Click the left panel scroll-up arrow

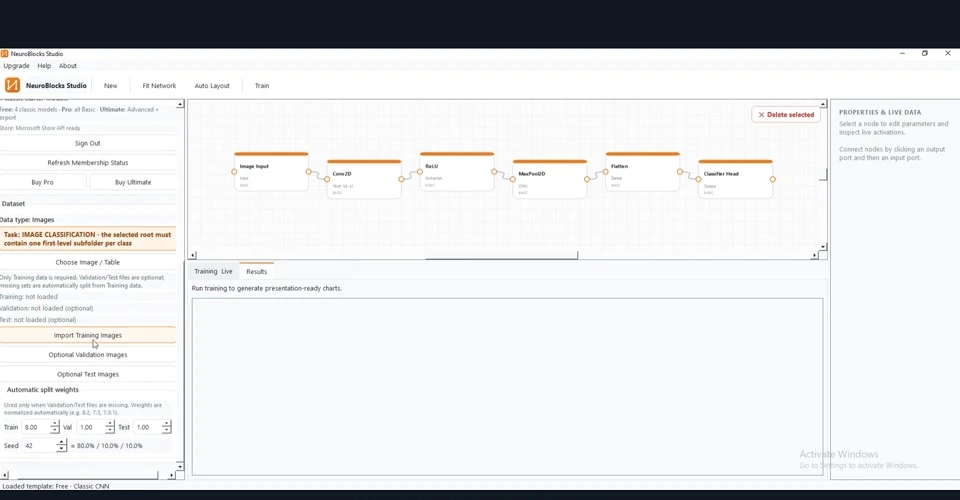[x=180, y=104]
